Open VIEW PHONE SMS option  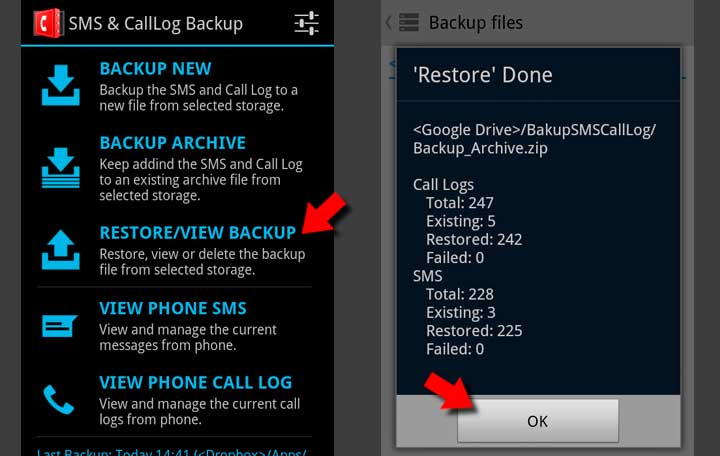click(x=173, y=308)
